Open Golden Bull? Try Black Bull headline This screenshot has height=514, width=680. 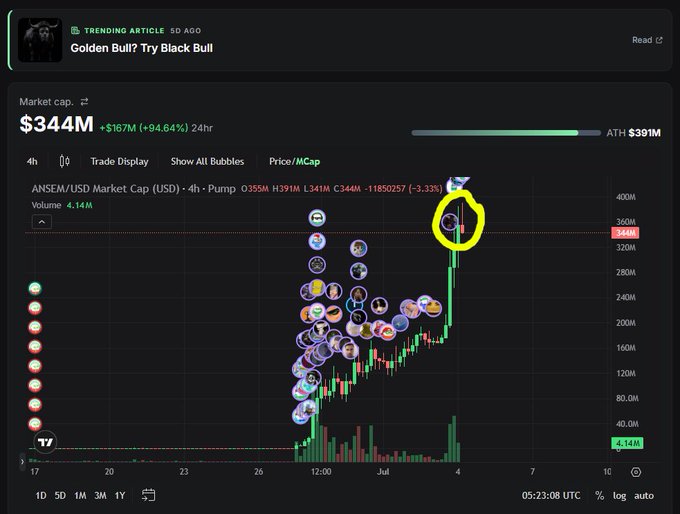pos(141,48)
